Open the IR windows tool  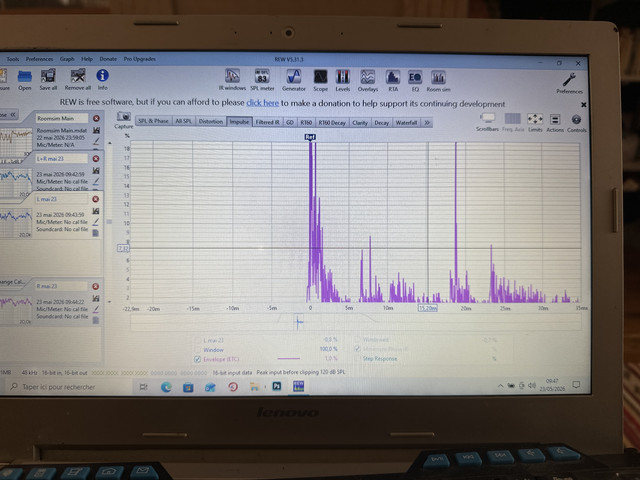click(232, 80)
